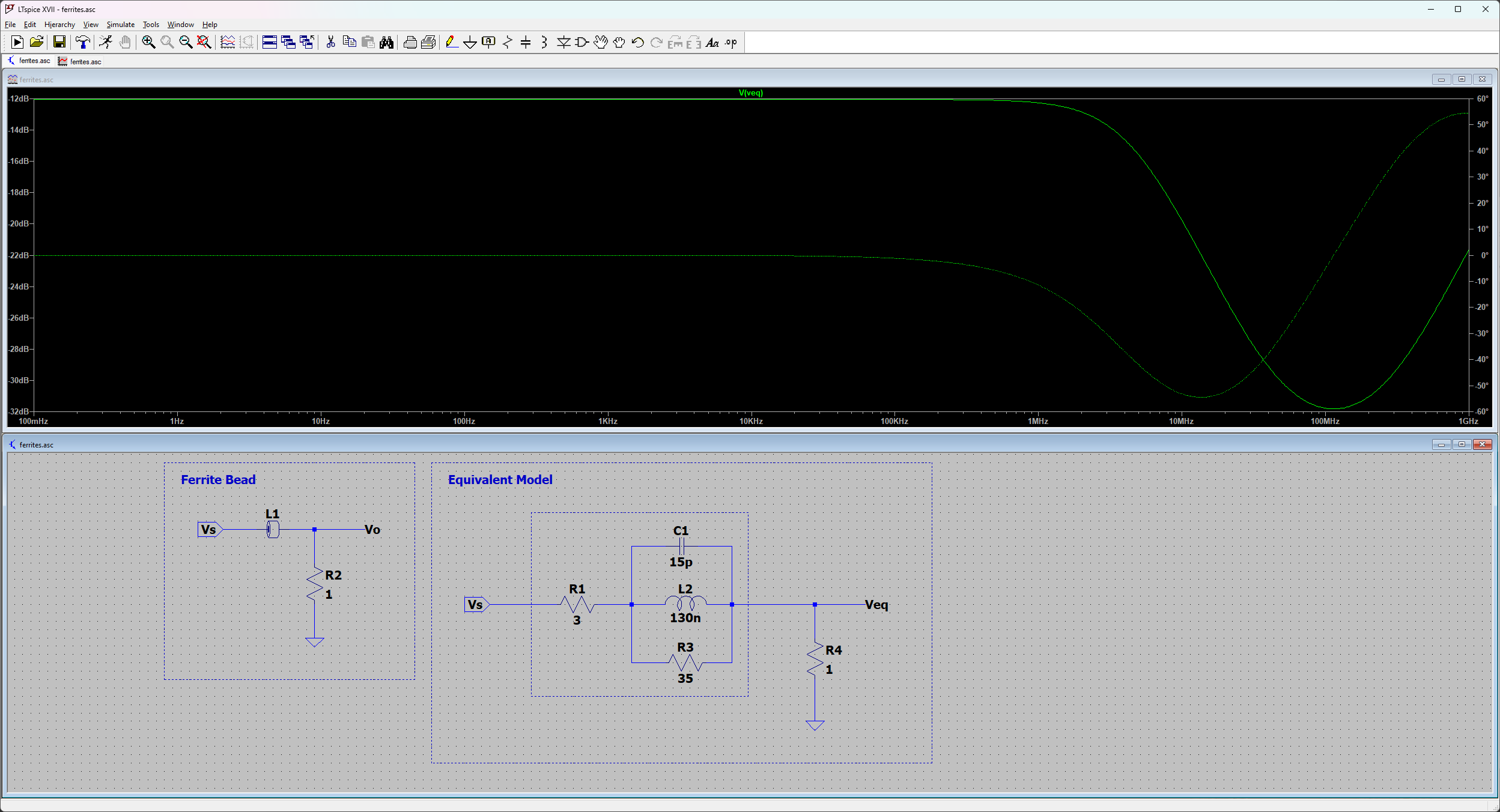The image size is (1500, 812).
Task: Click the Close All Windows icon
Action: pyautogui.click(x=307, y=42)
